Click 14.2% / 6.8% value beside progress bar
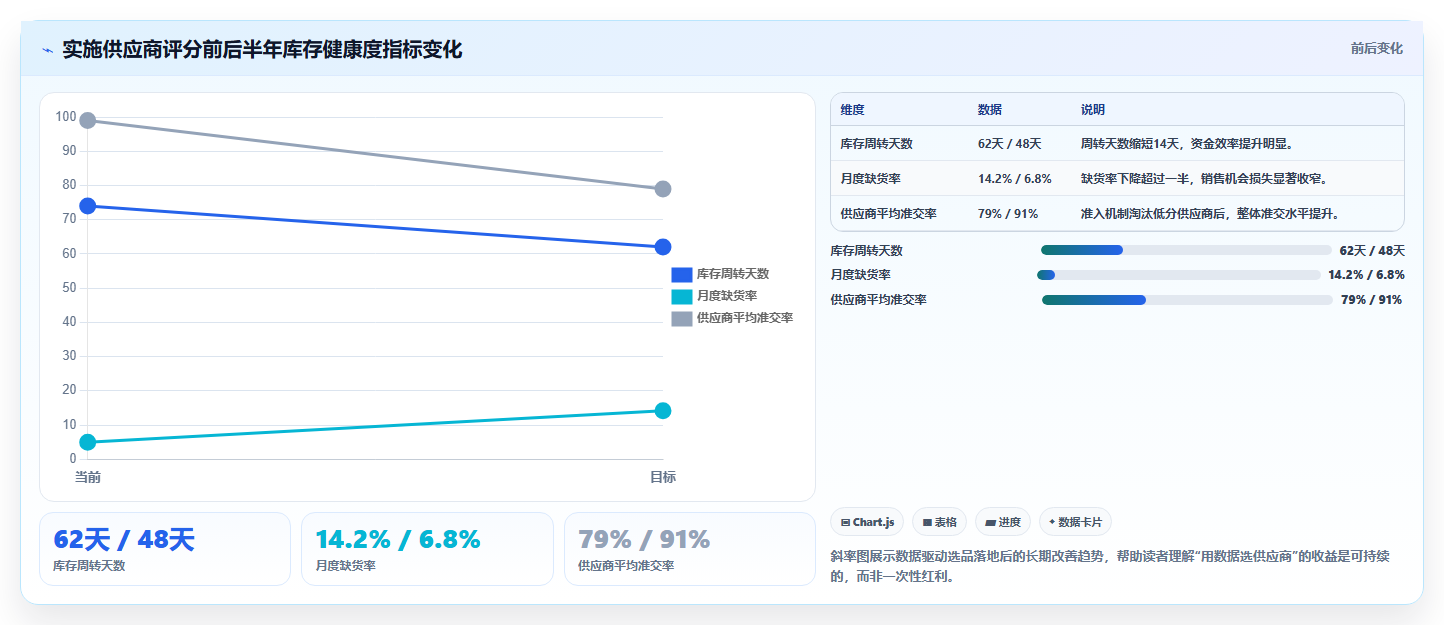The height and width of the screenshot is (625, 1444). 1366,275
